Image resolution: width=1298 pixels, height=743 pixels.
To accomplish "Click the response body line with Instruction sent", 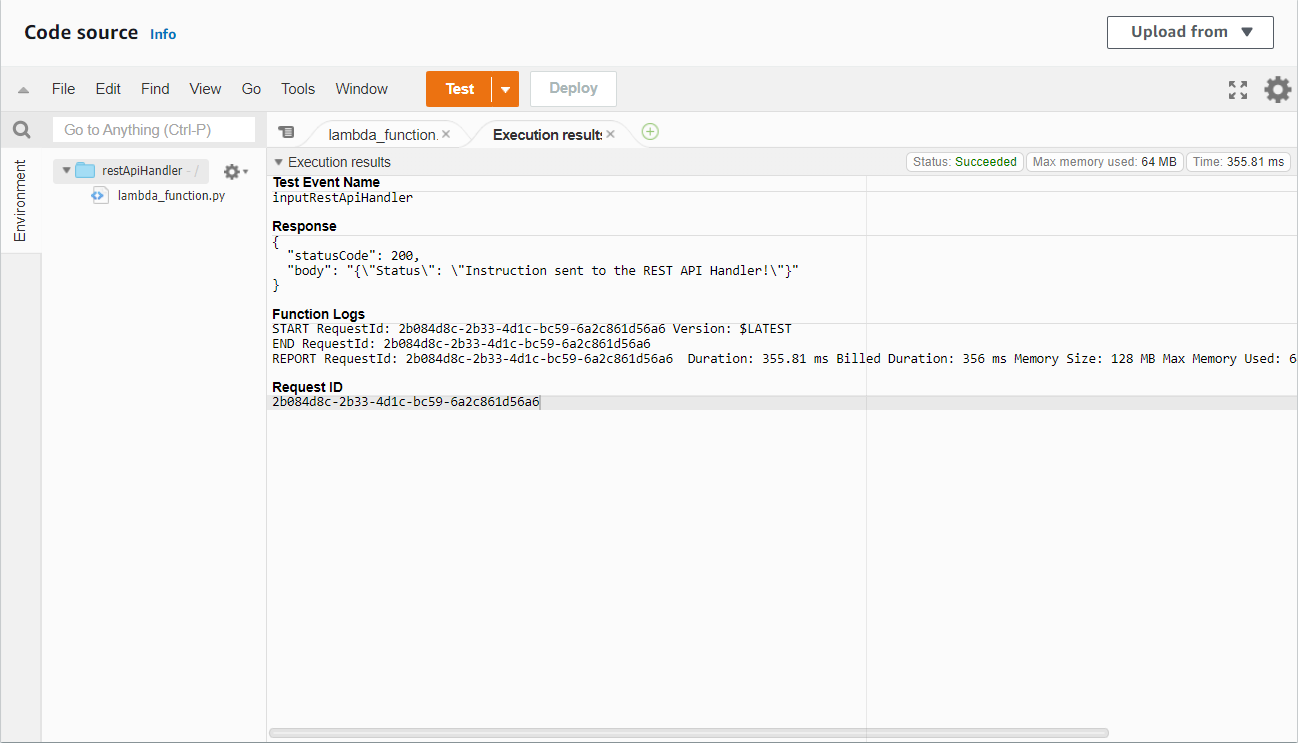I will (543, 271).
